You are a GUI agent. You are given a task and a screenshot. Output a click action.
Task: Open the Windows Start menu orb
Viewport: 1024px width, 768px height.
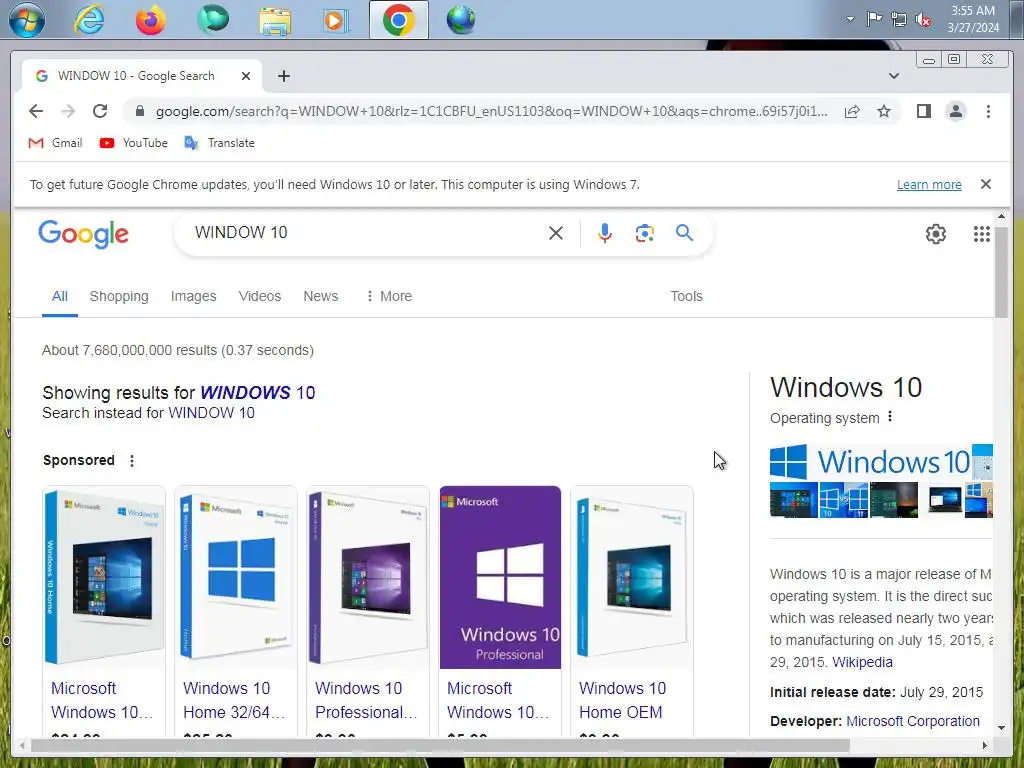click(27, 20)
